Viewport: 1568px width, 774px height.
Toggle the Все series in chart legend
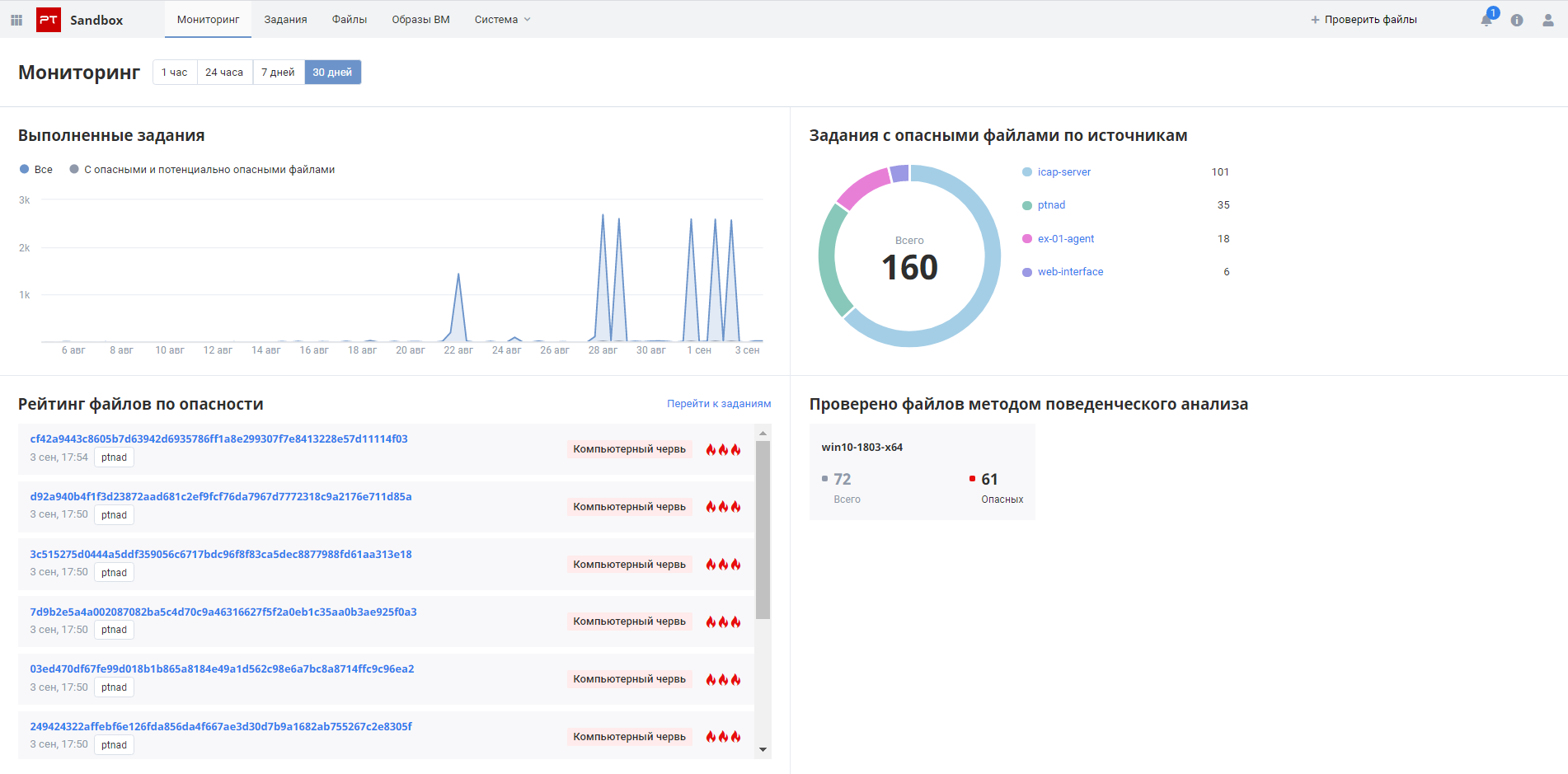[x=36, y=169]
